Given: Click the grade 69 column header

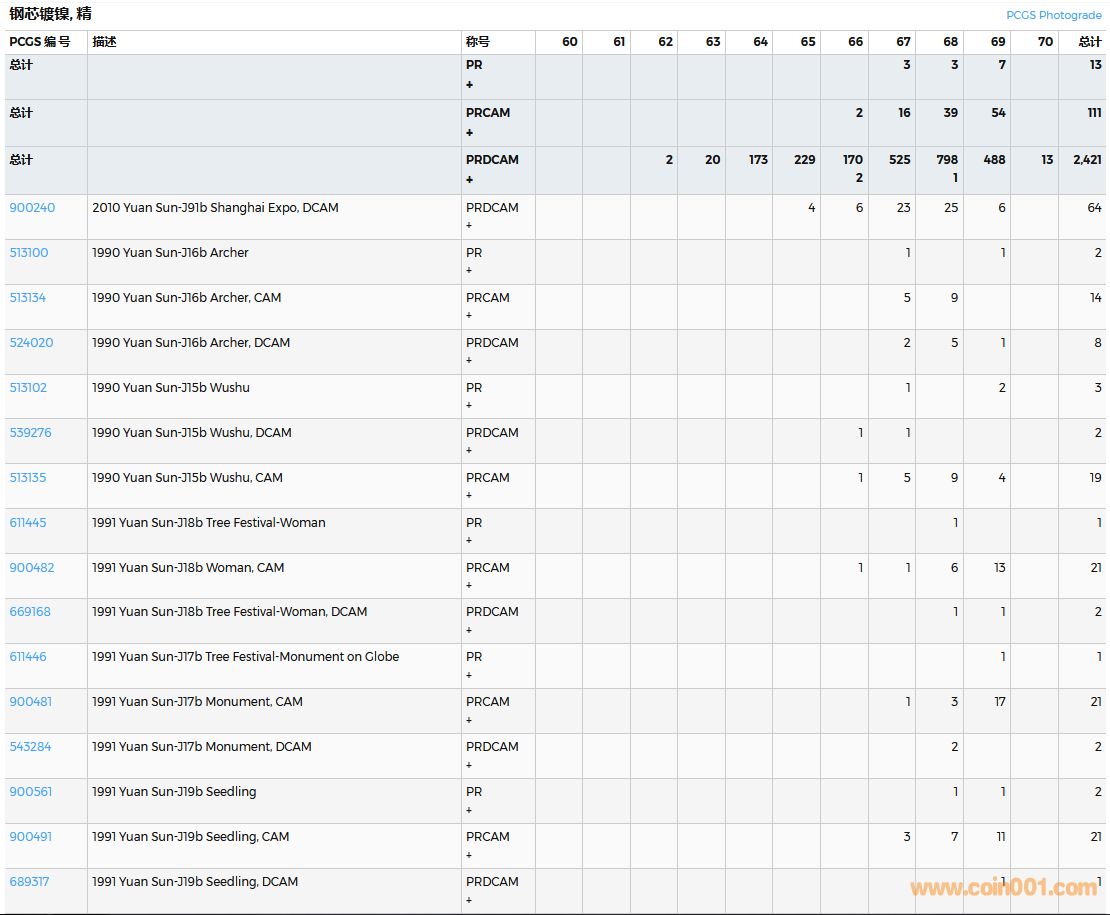Looking at the screenshot, I should (997, 42).
